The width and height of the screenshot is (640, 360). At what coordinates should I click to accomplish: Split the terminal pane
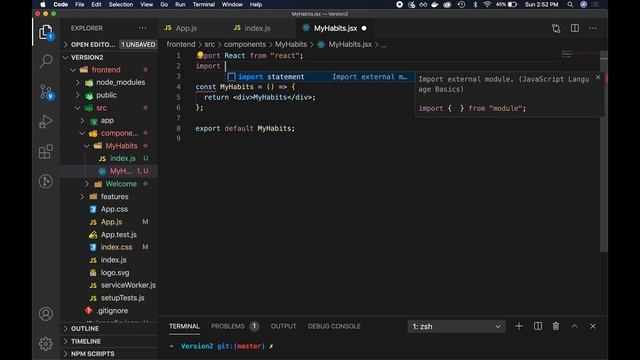538,326
